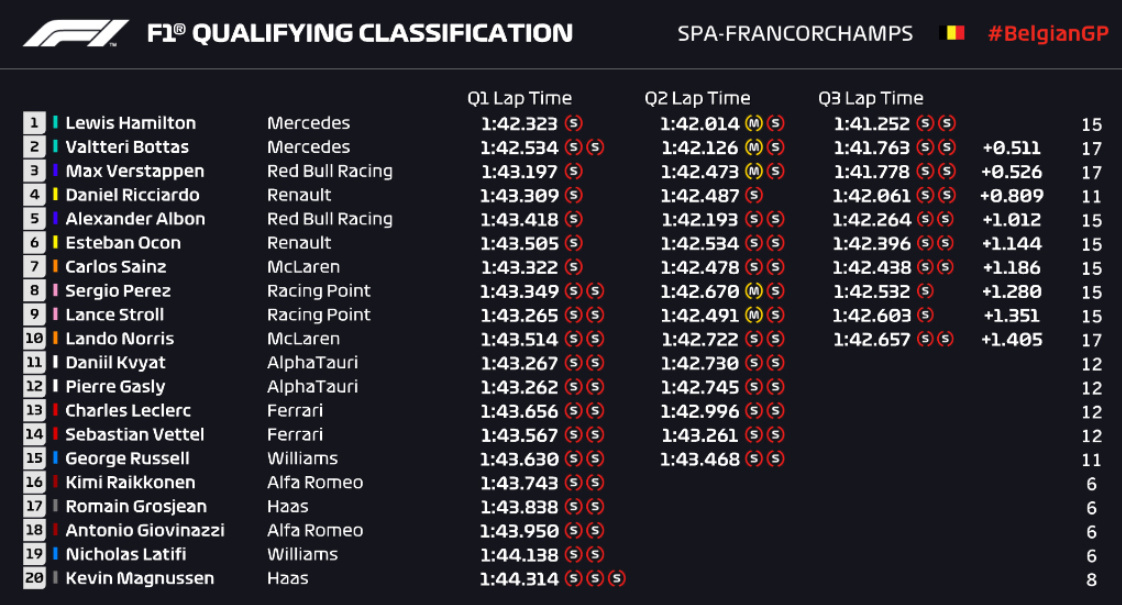This screenshot has width=1122, height=605.
Task: Click the position 1 number box
Action: coord(35,123)
